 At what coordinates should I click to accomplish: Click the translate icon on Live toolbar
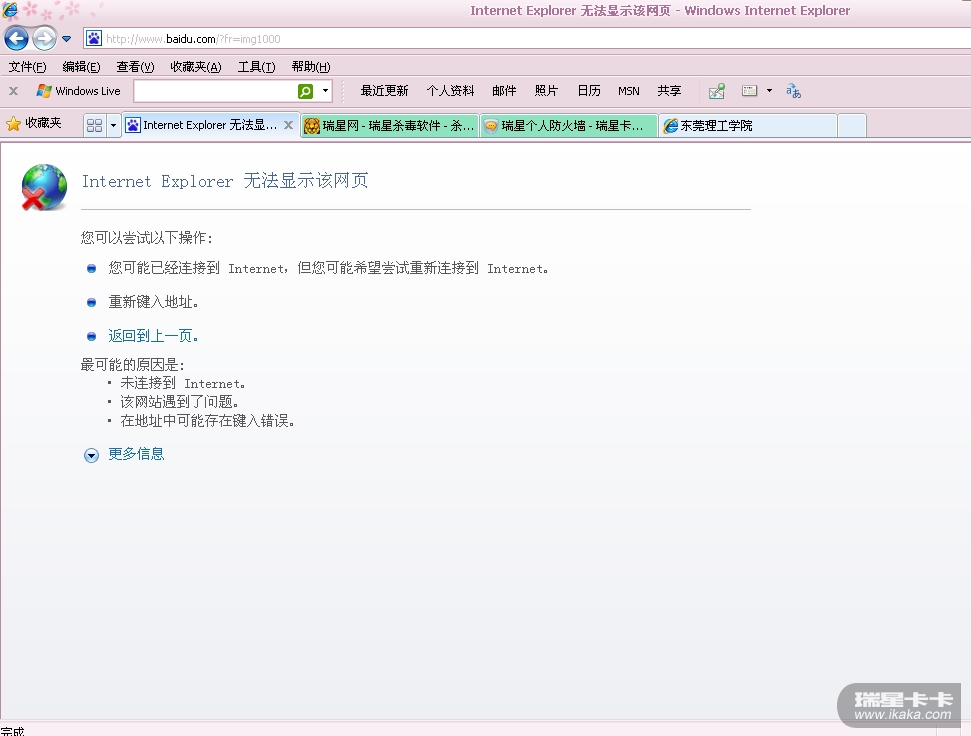pos(793,91)
